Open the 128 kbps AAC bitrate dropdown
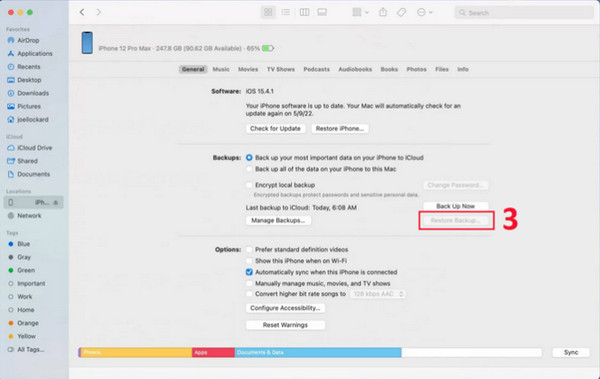Screen dimensions: 600x379 [378, 294]
